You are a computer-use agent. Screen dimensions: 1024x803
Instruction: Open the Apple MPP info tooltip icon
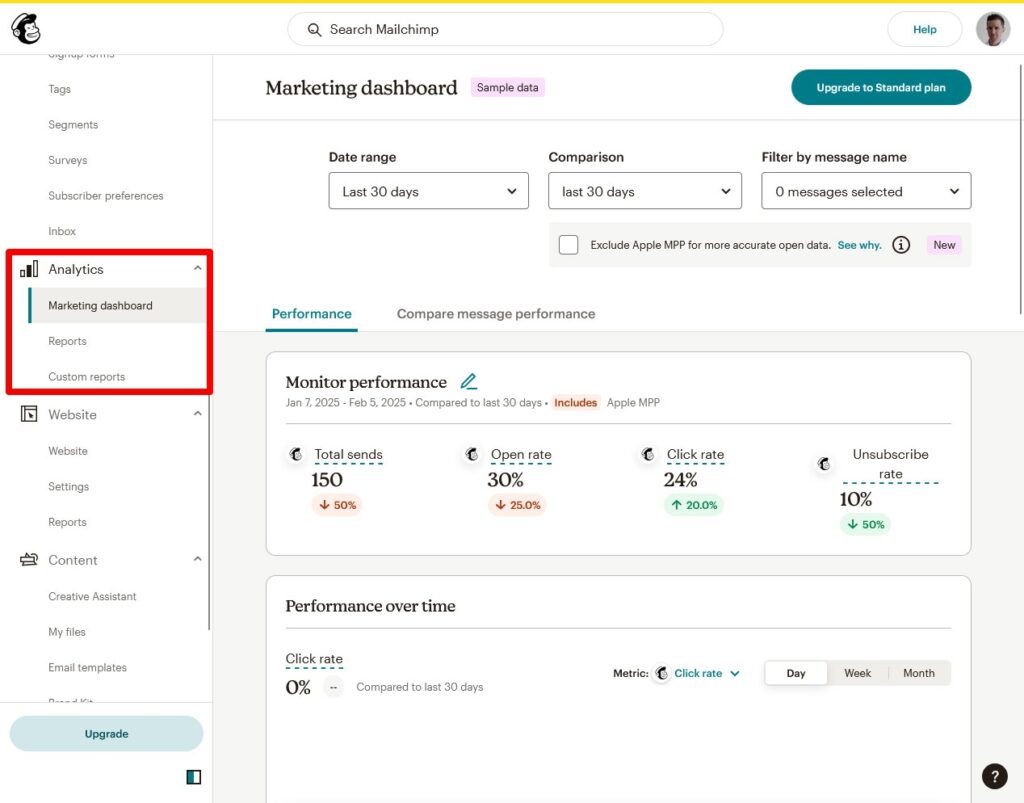click(x=901, y=244)
